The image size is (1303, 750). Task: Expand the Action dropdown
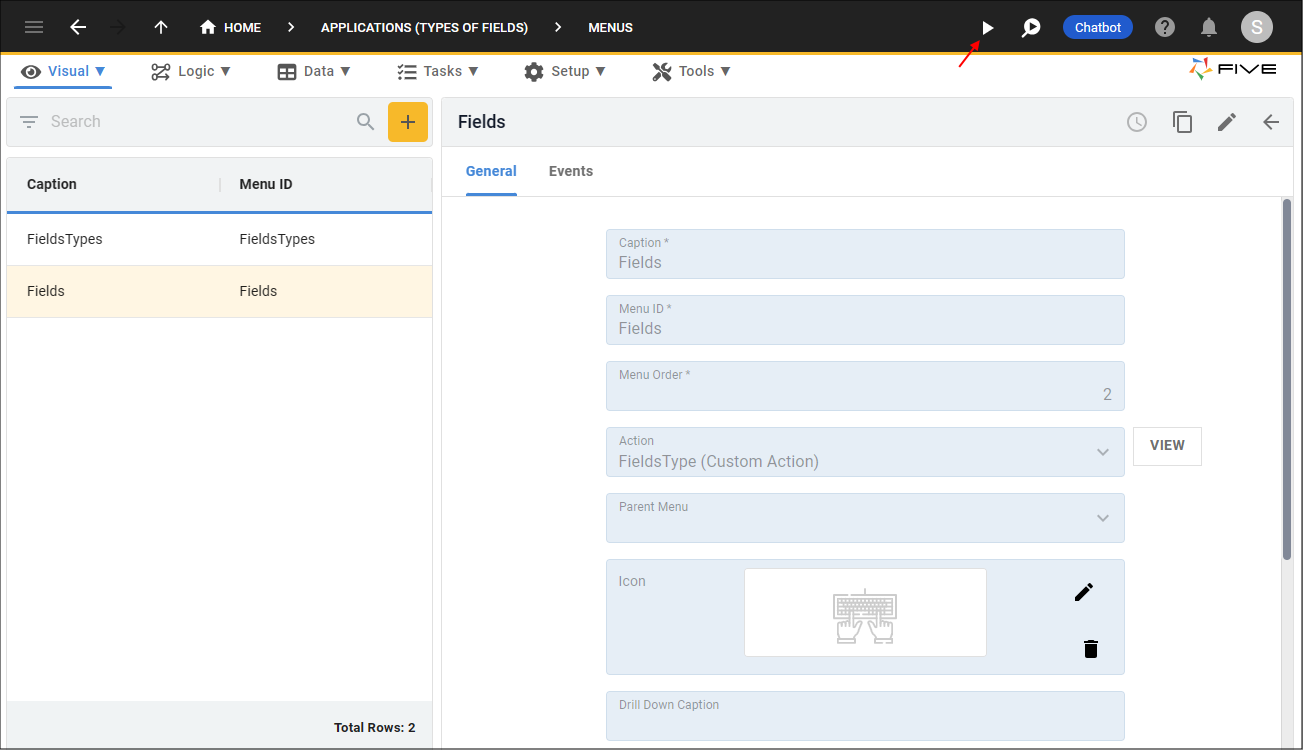point(1102,452)
